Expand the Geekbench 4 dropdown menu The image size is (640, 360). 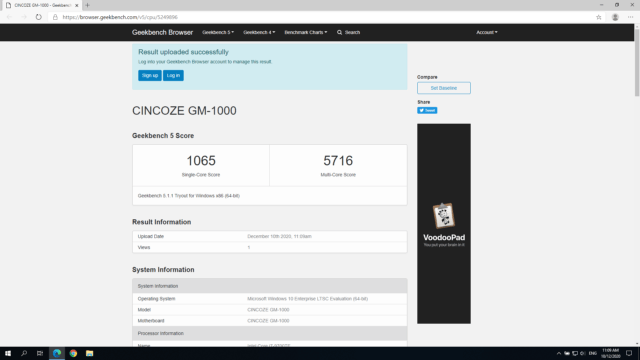[259, 32]
